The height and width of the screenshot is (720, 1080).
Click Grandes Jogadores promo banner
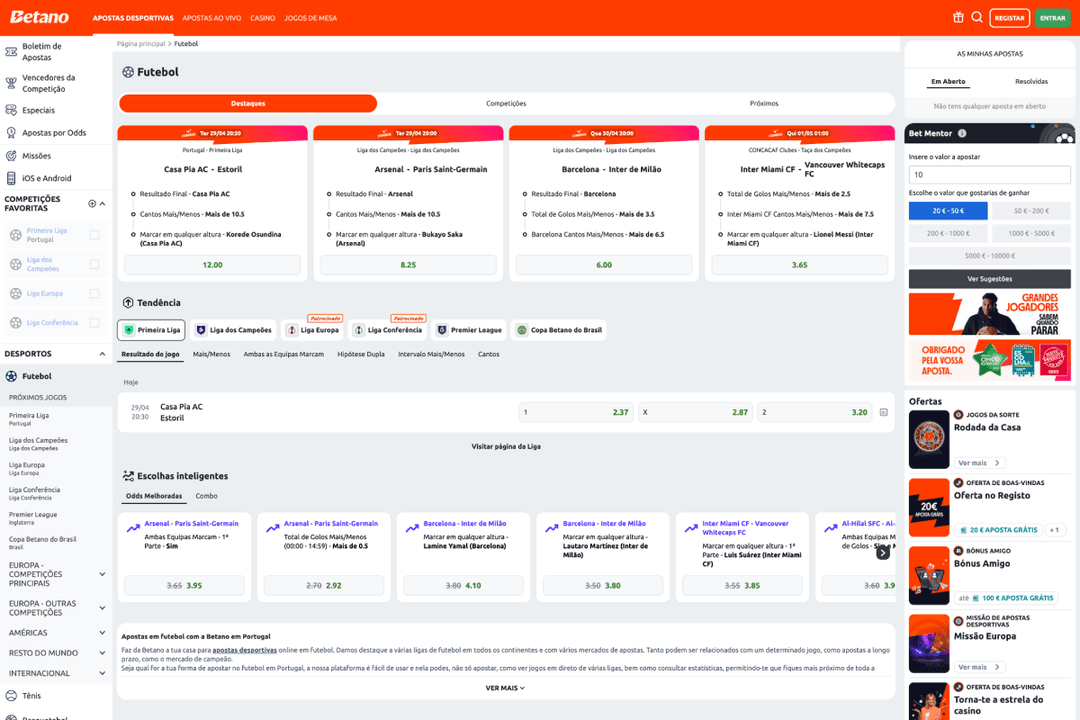(990, 314)
